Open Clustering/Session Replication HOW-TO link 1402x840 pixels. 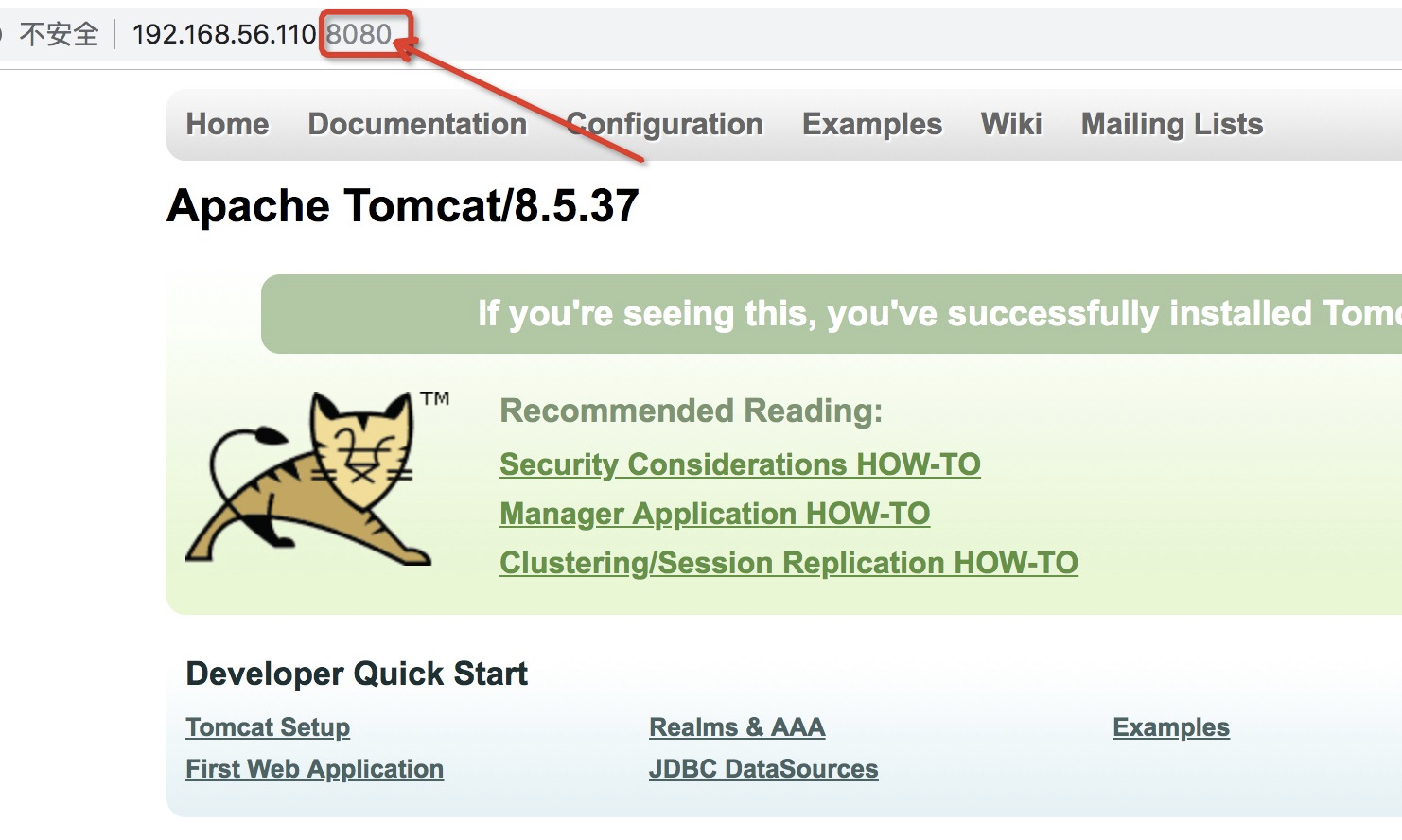pyautogui.click(x=789, y=563)
